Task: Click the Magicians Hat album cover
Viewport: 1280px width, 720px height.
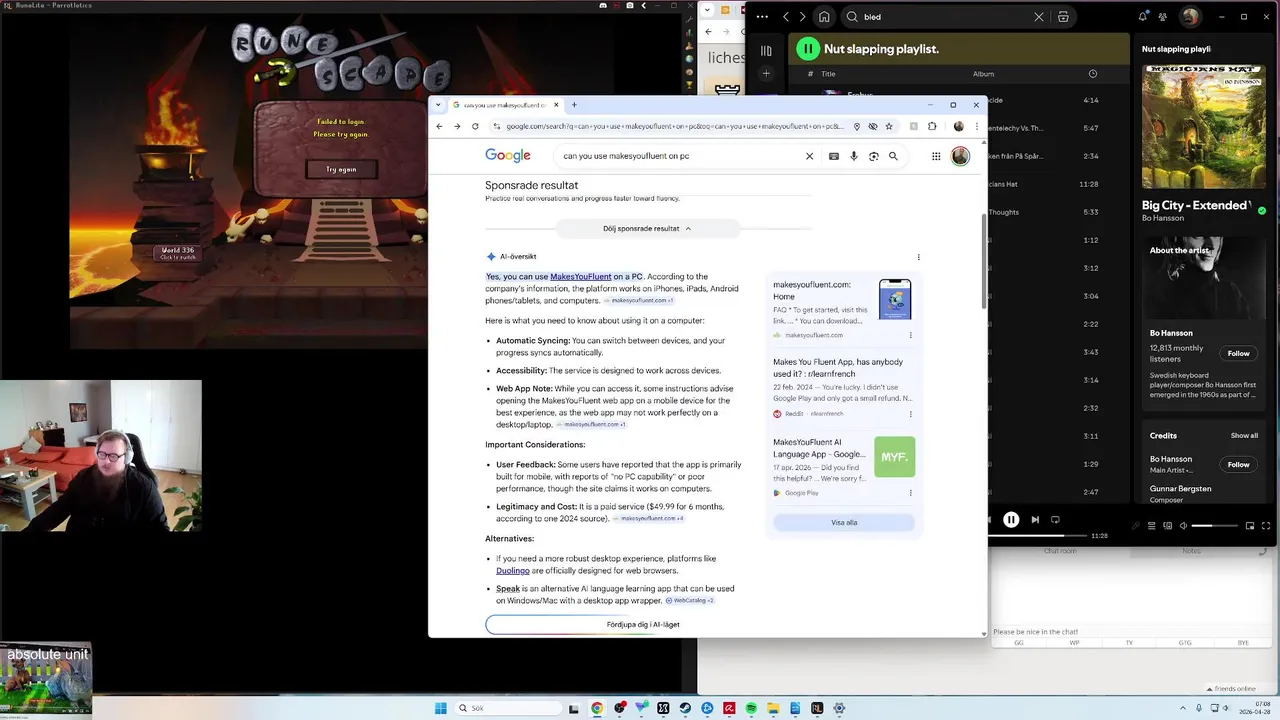Action: (x=1203, y=127)
